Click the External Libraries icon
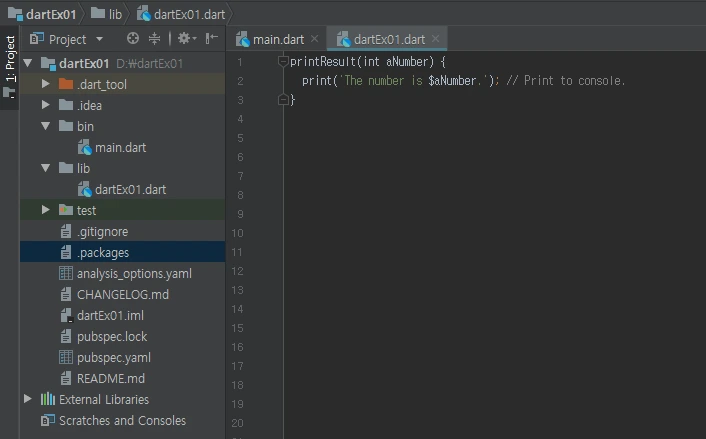 (48, 399)
